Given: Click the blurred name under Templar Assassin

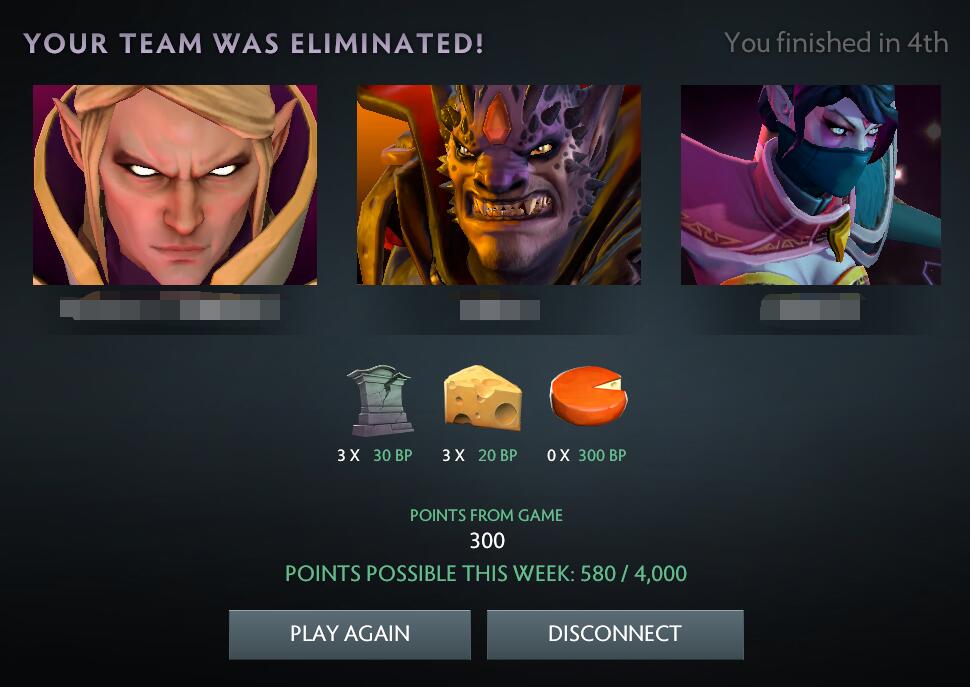Looking at the screenshot, I should [810, 307].
